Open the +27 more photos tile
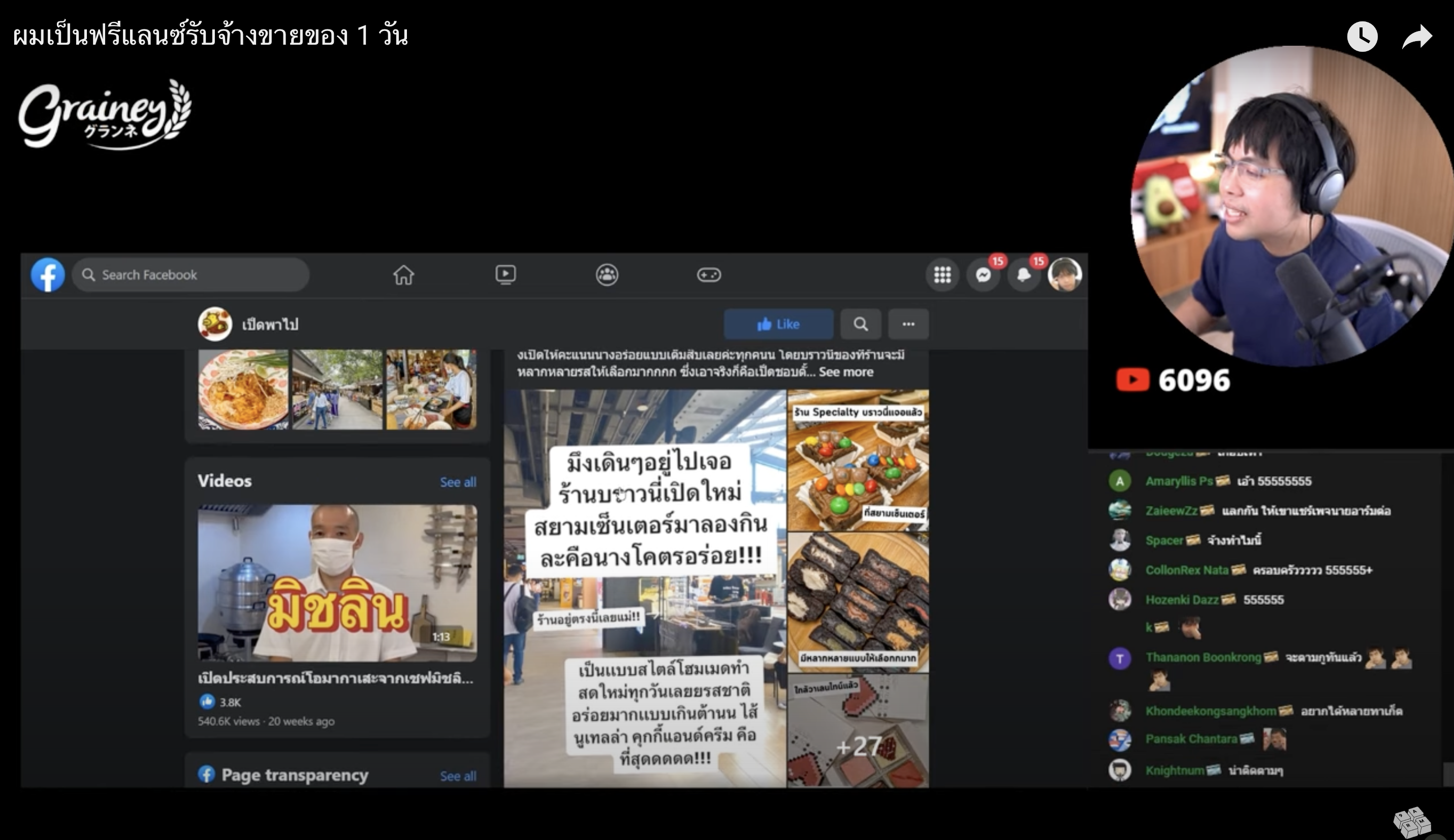 coord(858,731)
